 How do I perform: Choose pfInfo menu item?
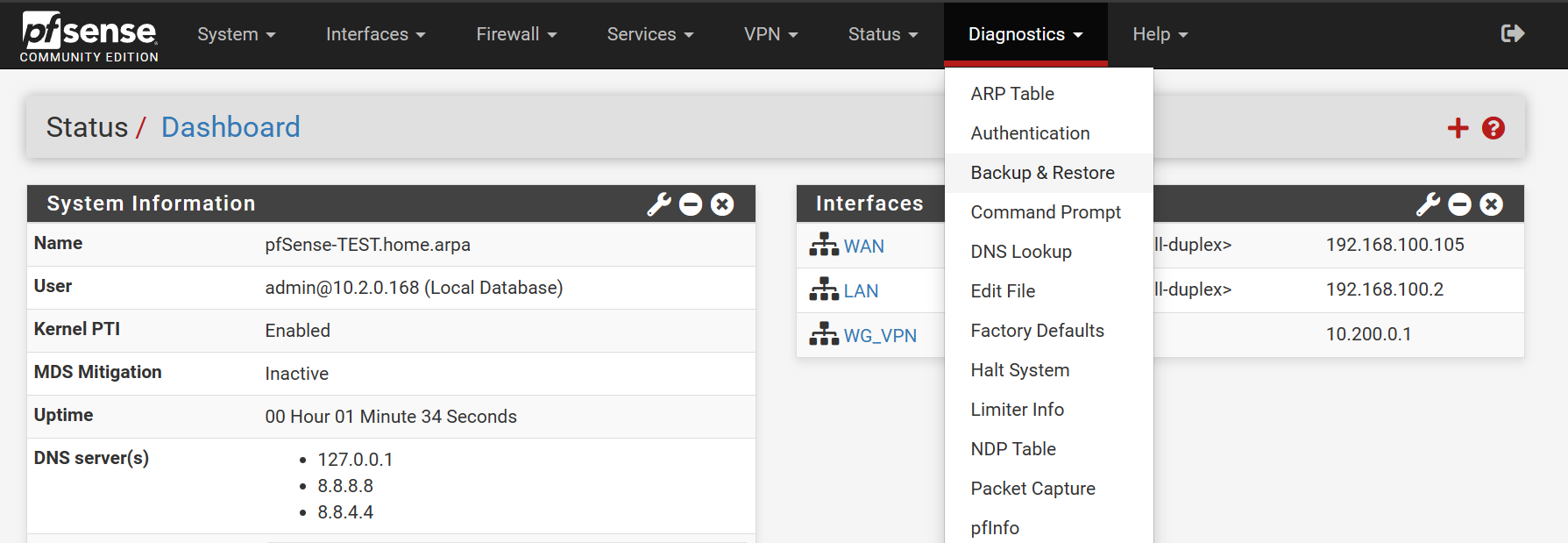(x=1049, y=527)
